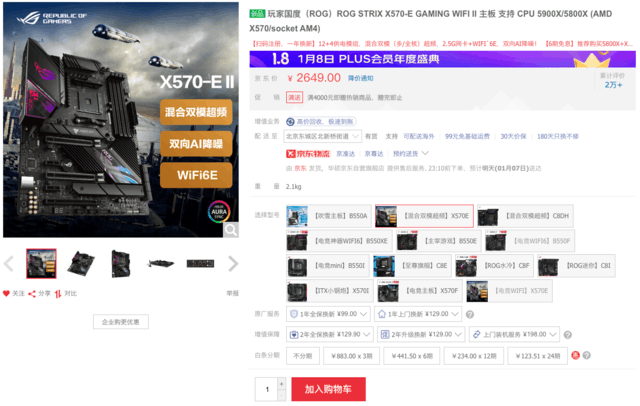Choose model 【ITX小钢炮】X570I
Image resolution: width=640 pixels, height=406 pixels.
coord(330,291)
